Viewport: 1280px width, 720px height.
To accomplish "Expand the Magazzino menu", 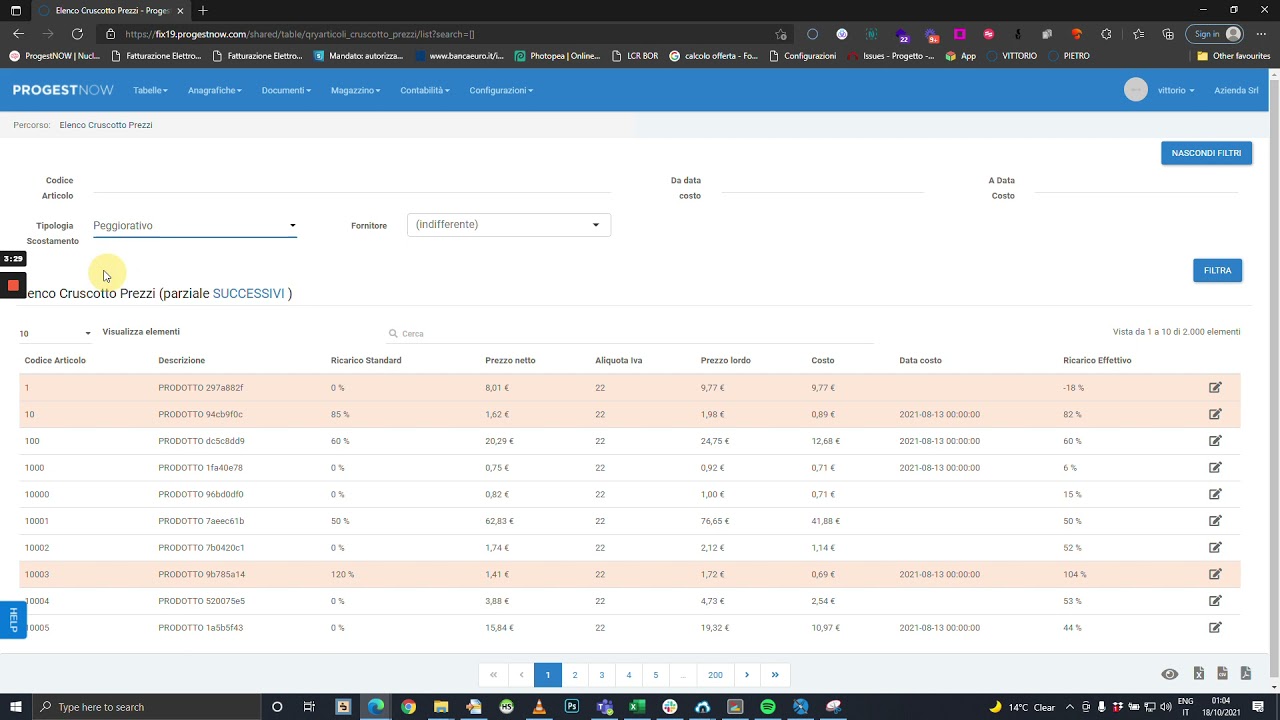I will pos(355,90).
